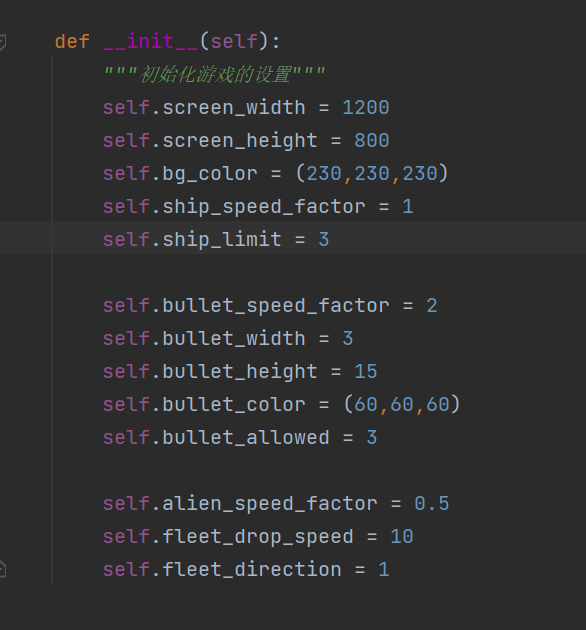
Task: Place the cursor in the __init__ method name
Action: tap(150, 42)
